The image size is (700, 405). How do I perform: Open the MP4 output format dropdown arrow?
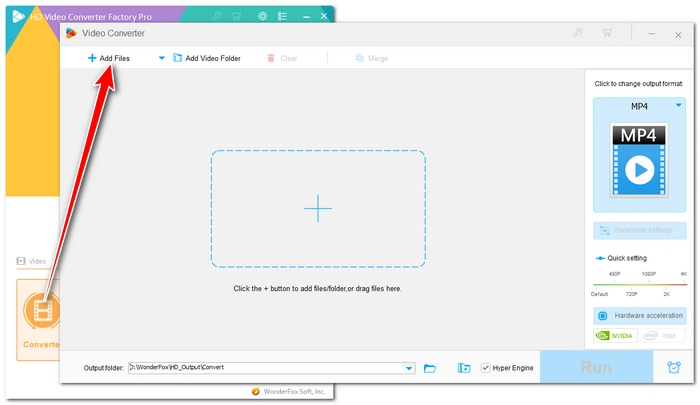(679, 105)
